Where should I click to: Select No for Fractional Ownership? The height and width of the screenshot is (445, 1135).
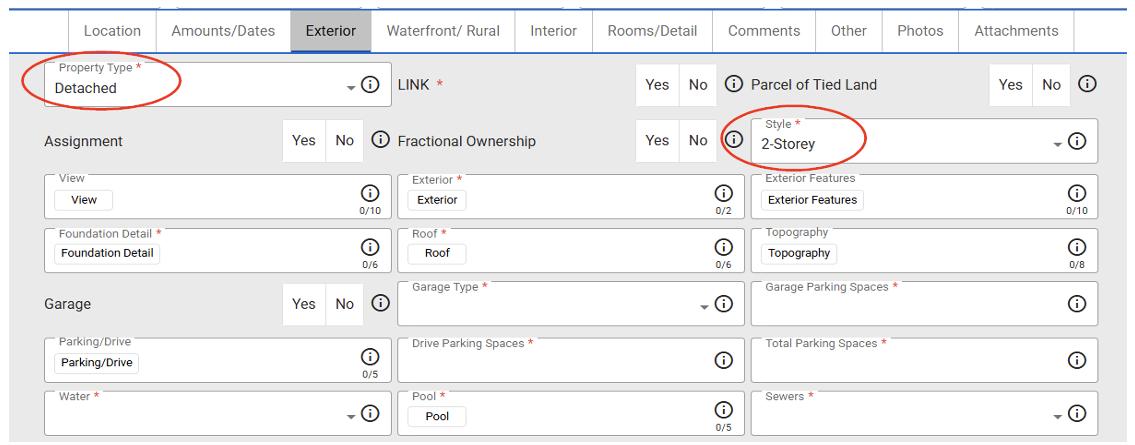[x=698, y=141]
